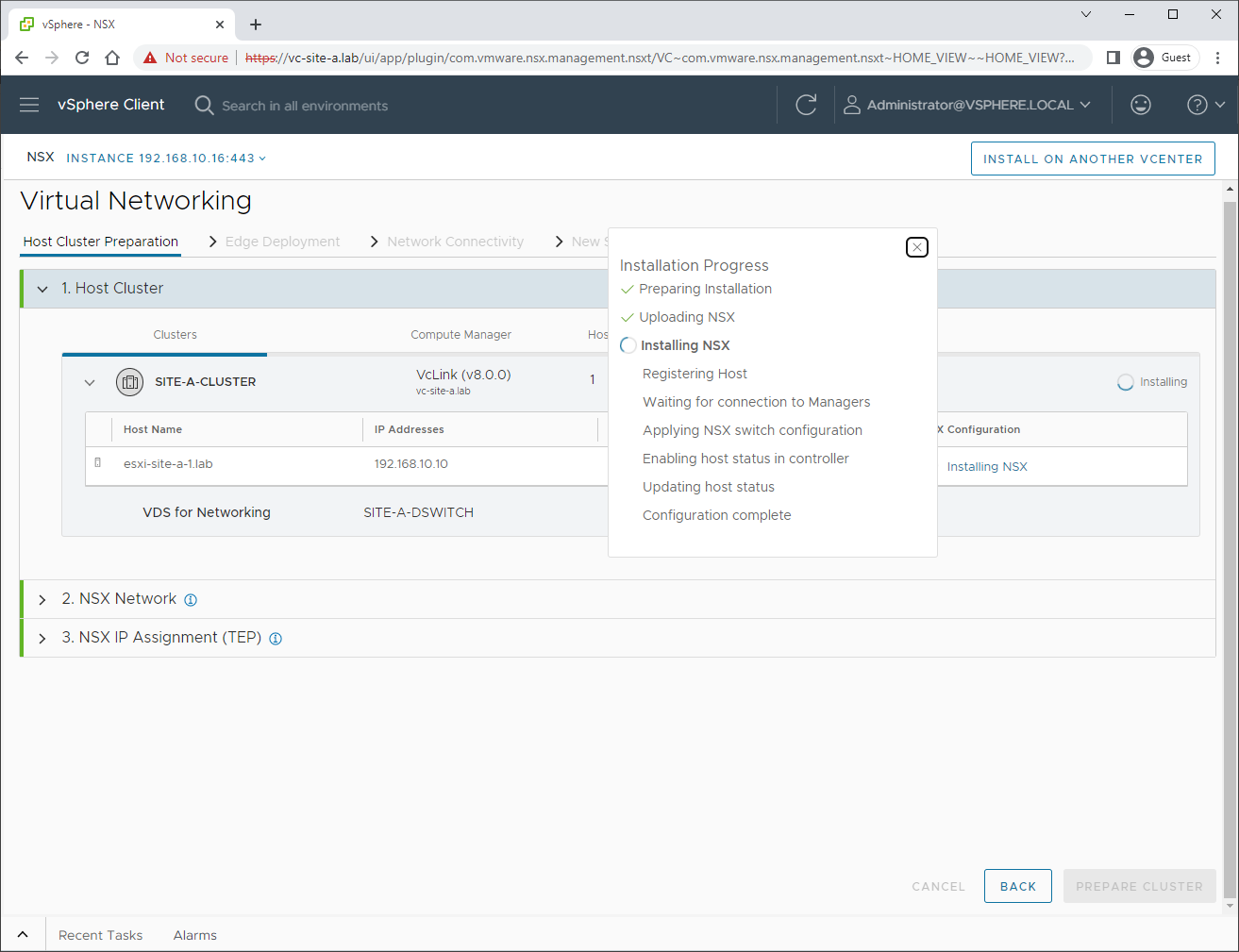Click the page vertical scrollbar
The width and height of the screenshot is (1239, 952).
pos(1230,549)
